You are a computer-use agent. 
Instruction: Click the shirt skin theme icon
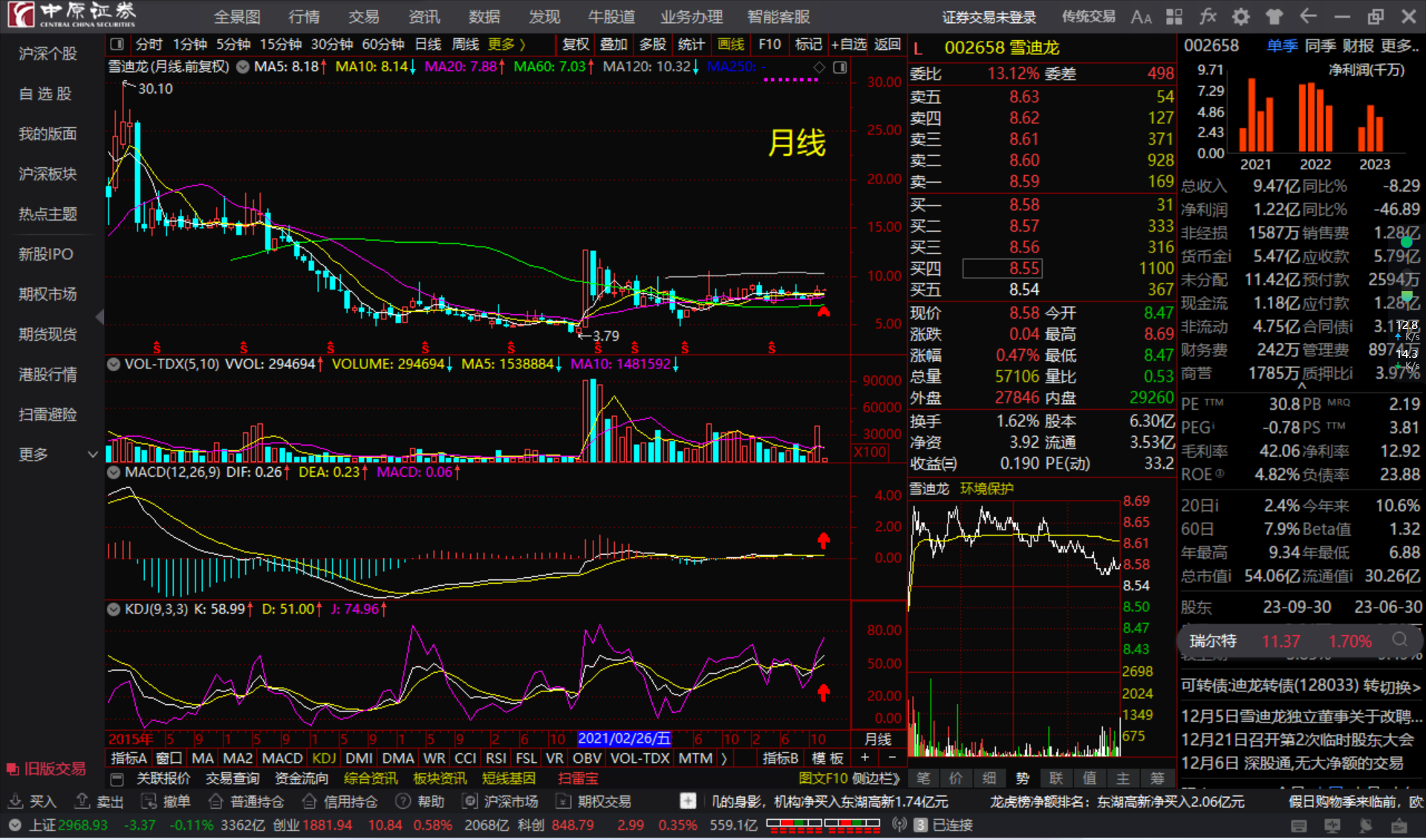[x=1274, y=16]
